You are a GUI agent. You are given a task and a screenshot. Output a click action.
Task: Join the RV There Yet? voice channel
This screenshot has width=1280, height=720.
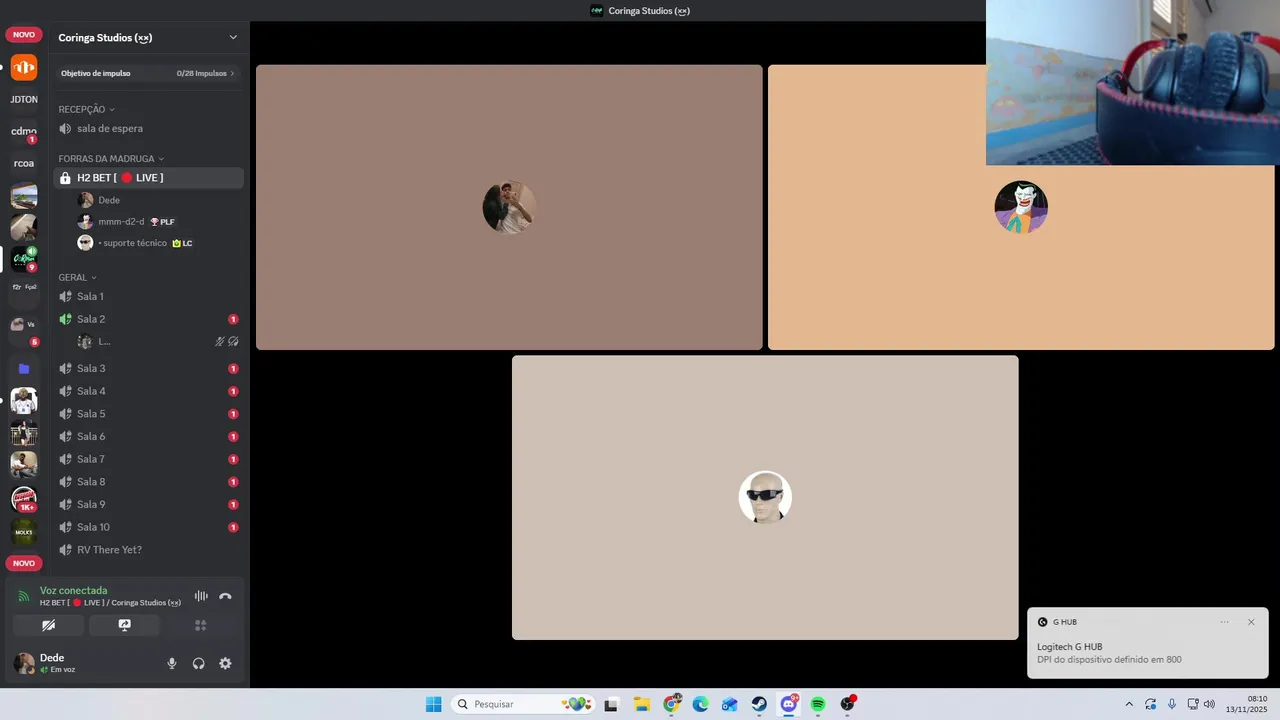pyautogui.click(x=148, y=550)
